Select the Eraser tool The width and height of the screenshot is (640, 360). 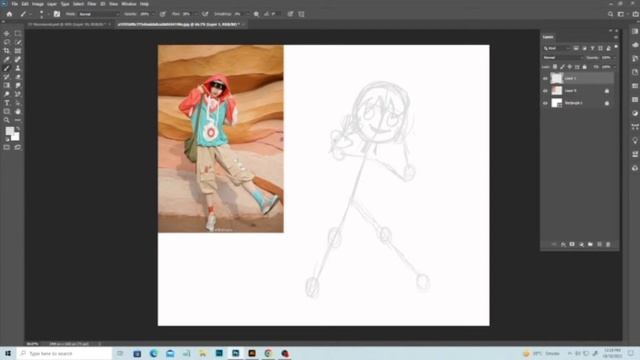(18, 77)
